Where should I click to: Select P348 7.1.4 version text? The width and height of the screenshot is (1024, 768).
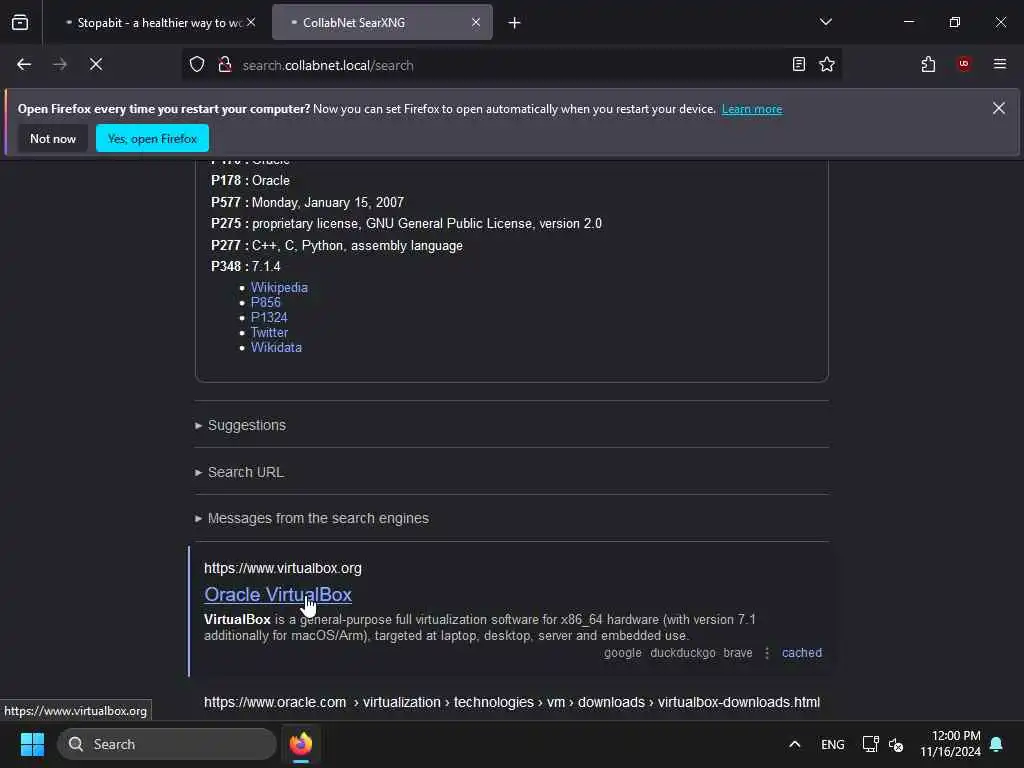point(246,266)
